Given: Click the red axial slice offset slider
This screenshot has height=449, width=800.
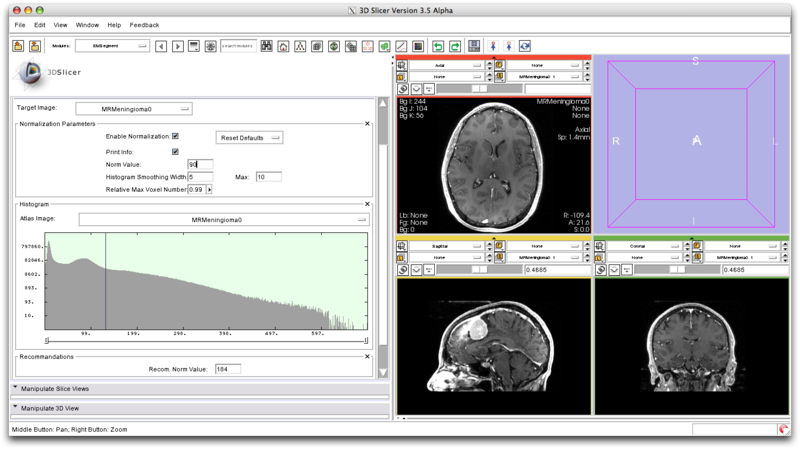Looking at the screenshot, I should (480, 89).
